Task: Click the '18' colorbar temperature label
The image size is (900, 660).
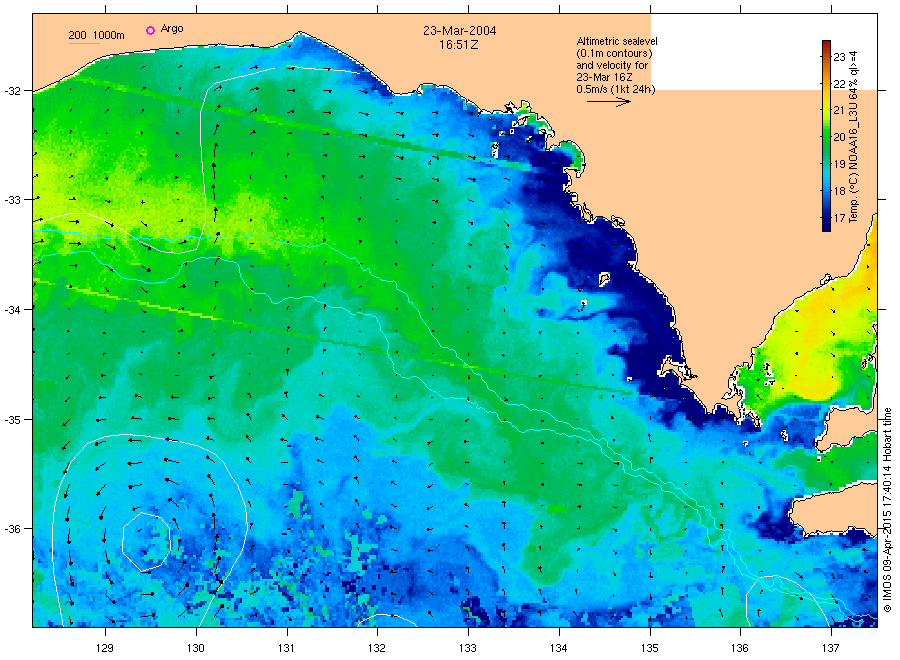Action: pyautogui.click(x=839, y=191)
